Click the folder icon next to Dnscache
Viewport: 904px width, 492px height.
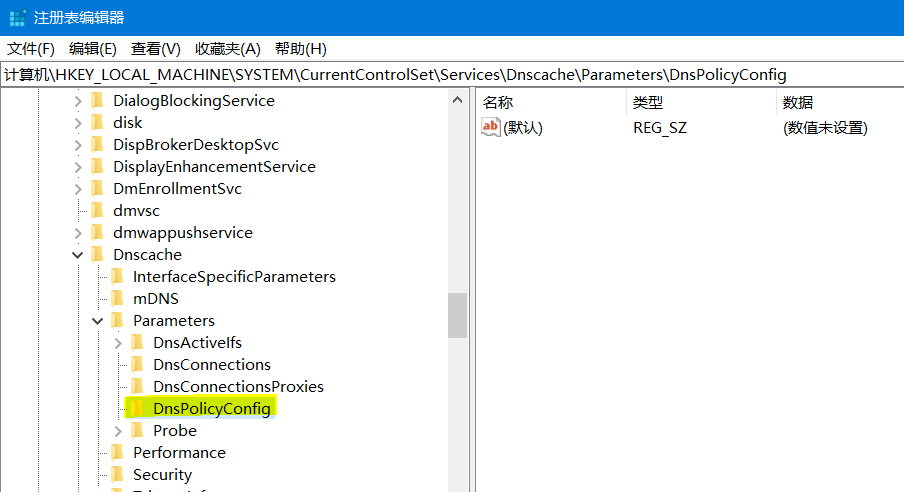[x=97, y=255]
